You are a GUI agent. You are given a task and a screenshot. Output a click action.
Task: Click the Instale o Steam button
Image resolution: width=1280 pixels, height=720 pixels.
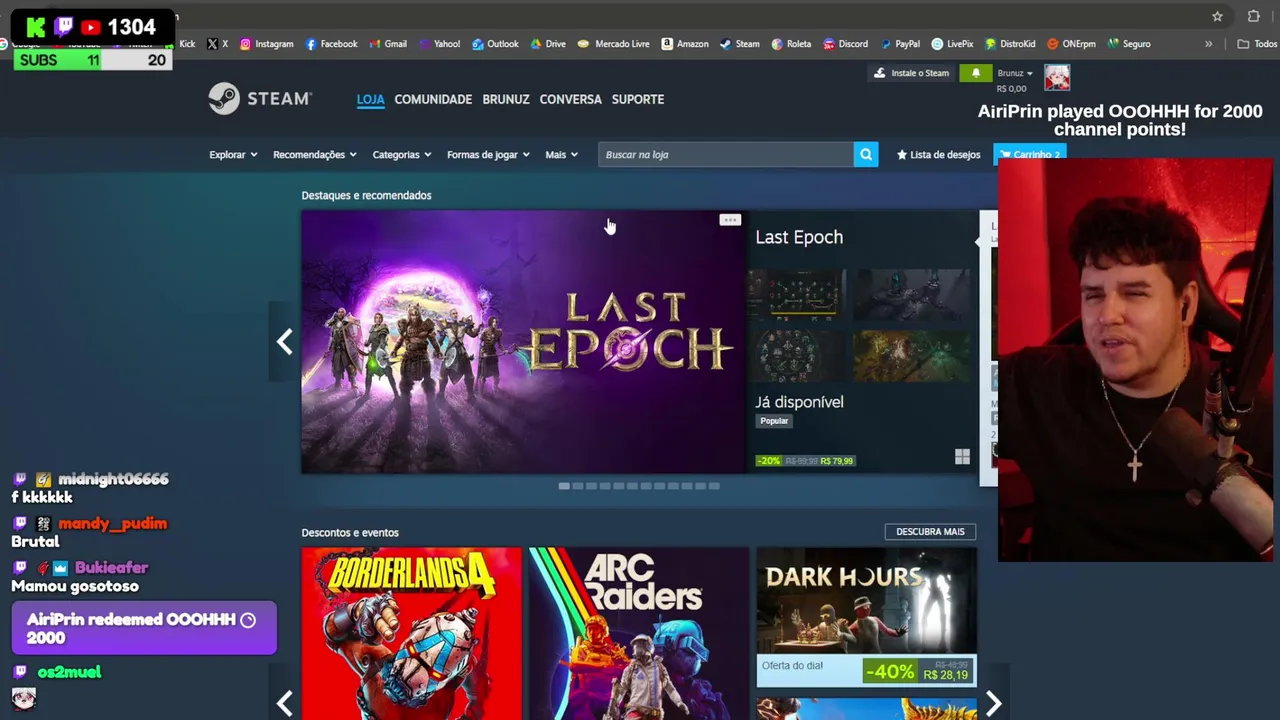911,73
